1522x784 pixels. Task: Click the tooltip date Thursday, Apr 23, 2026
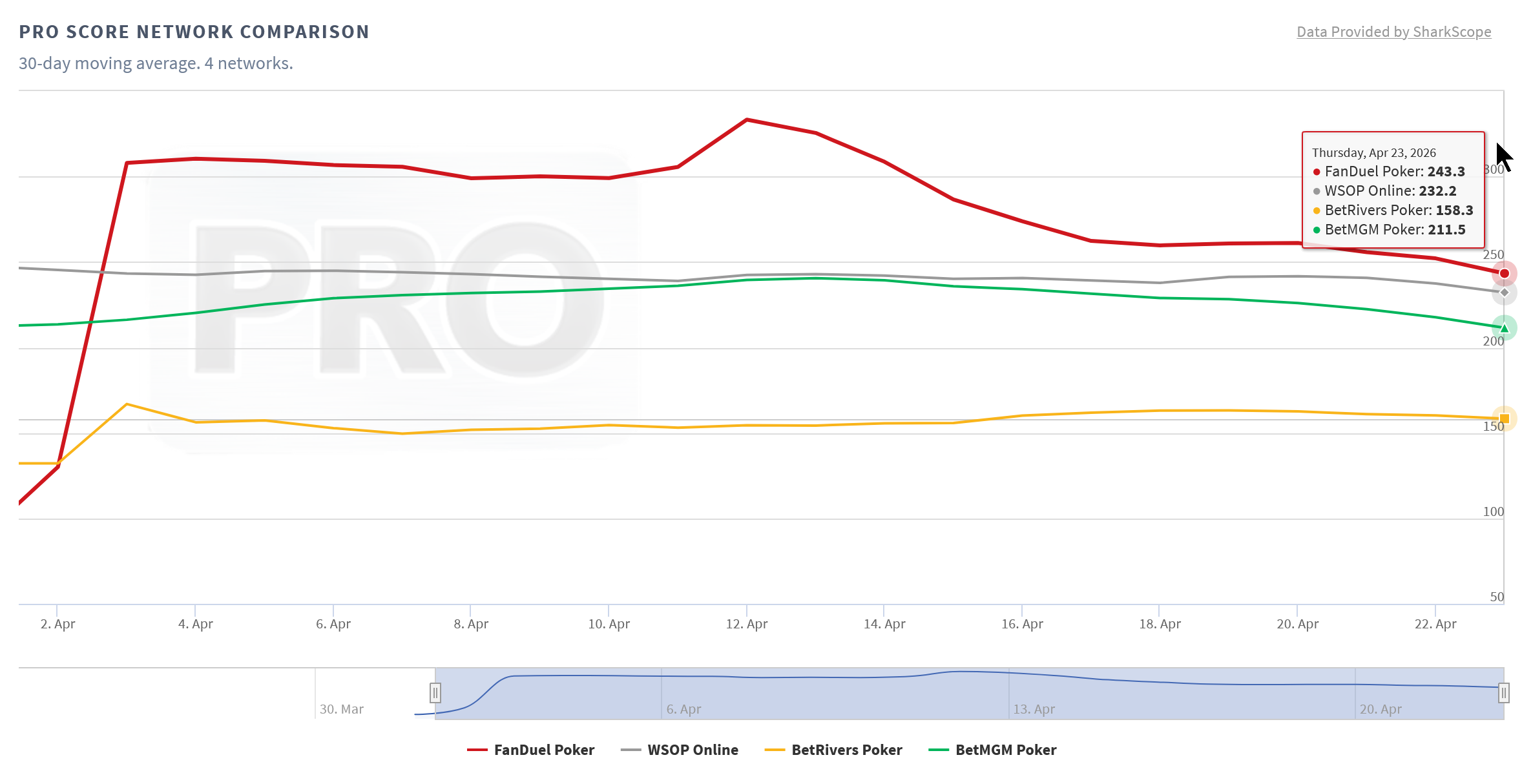pyautogui.click(x=1373, y=153)
